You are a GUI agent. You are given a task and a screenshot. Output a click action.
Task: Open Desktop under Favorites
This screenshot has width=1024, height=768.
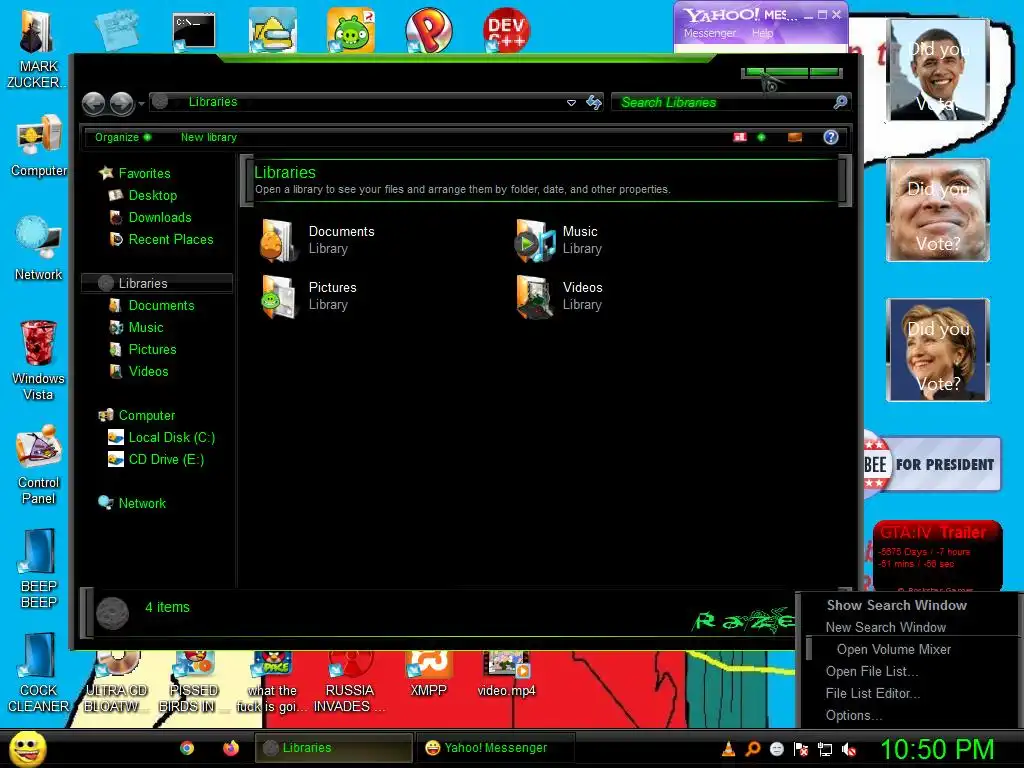pyautogui.click(x=153, y=195)
